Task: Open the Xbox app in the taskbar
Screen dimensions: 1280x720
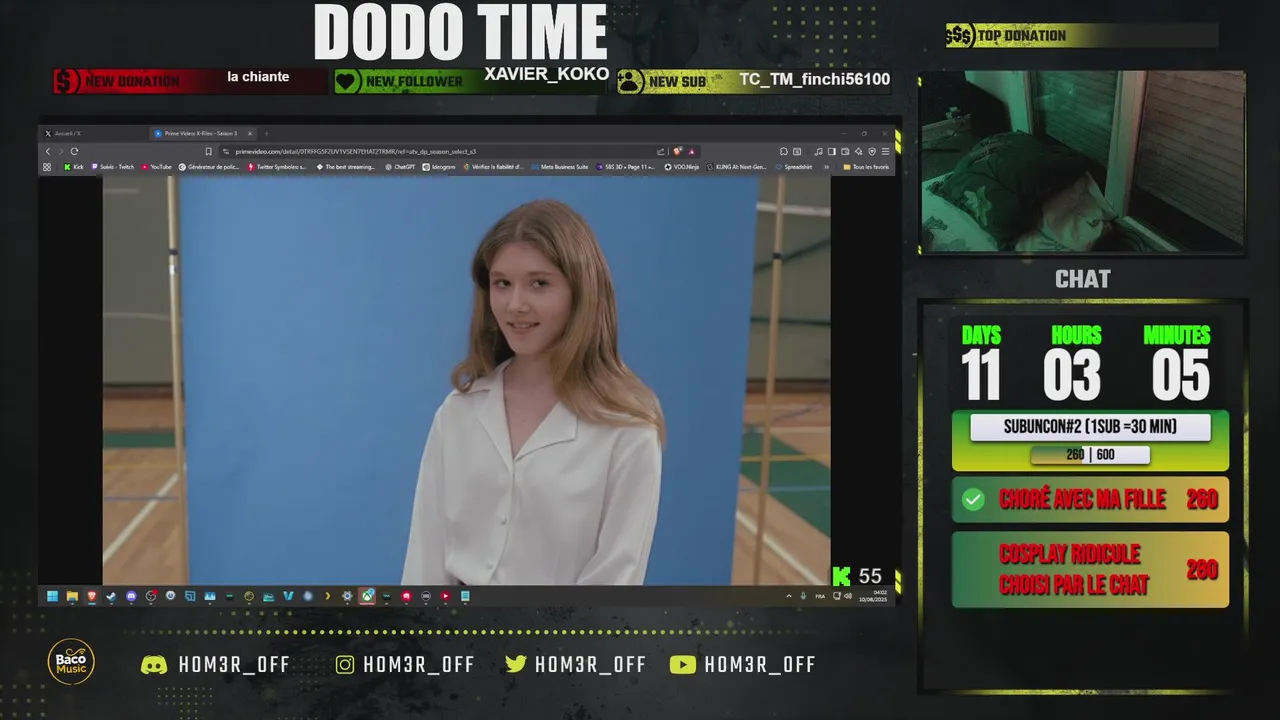Action: [x=368, y=596]
